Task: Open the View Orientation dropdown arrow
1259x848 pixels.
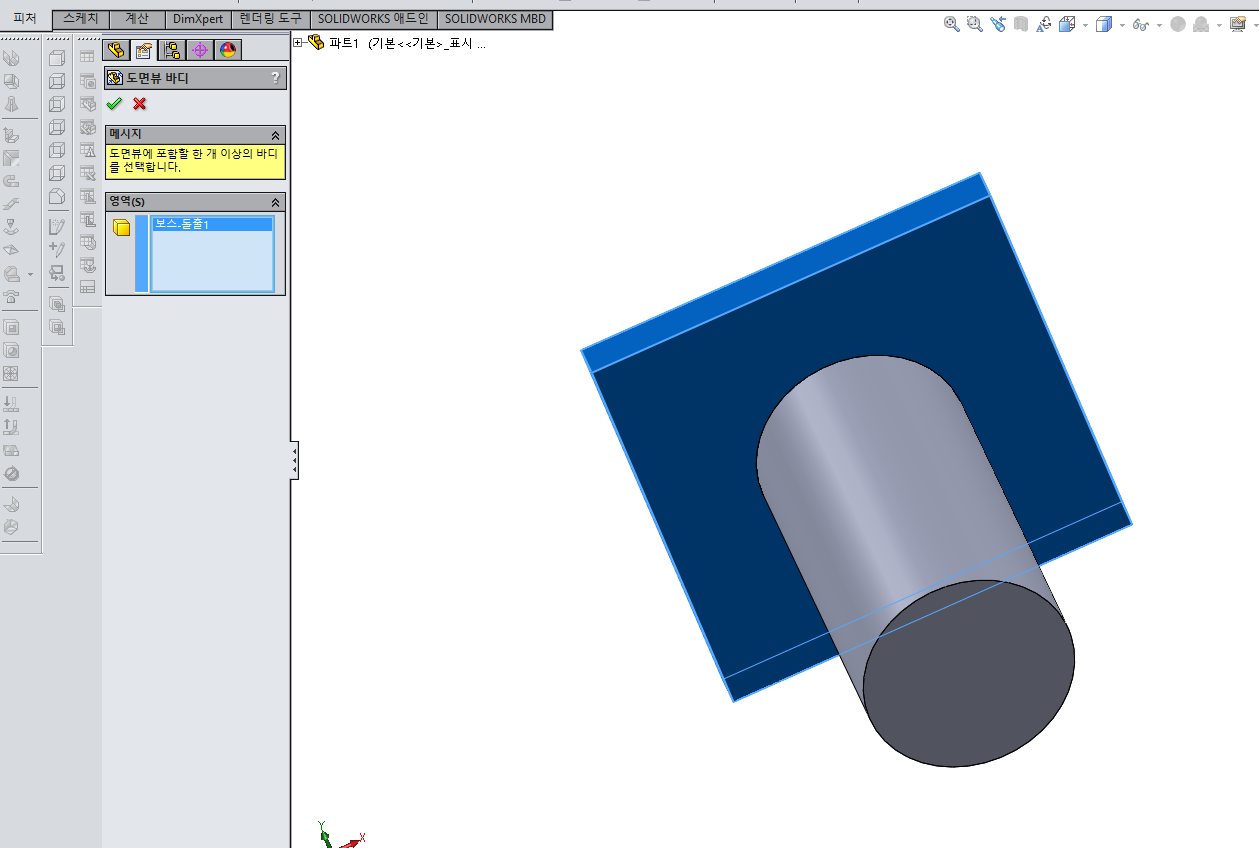Action: [1085, 25]
